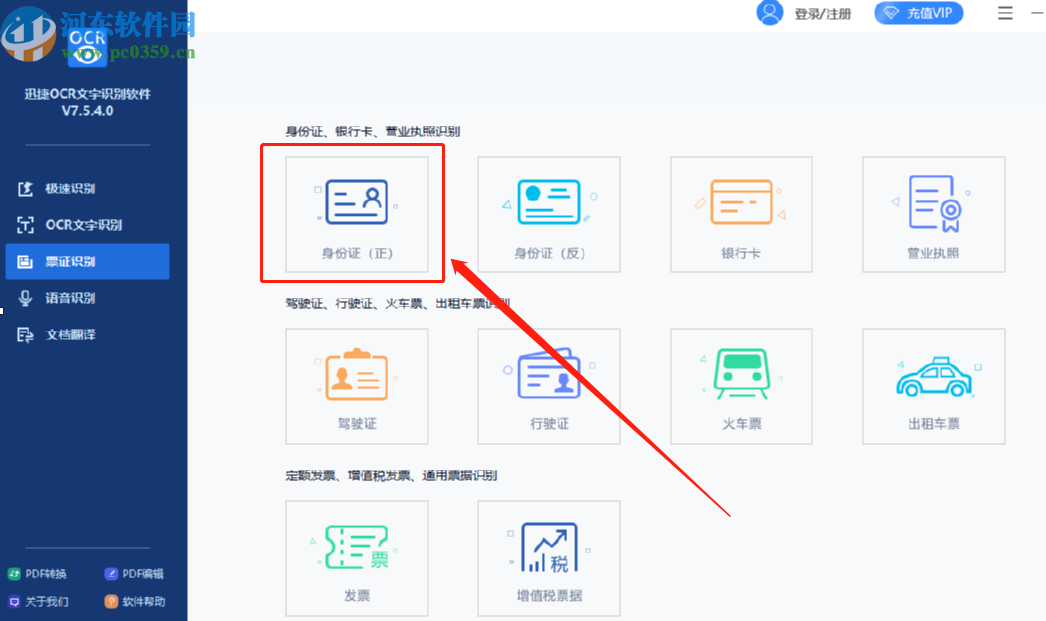This screenshot has height=621, width=1046.
Task: Click the user account avatar icon
Action: point(768,13)
